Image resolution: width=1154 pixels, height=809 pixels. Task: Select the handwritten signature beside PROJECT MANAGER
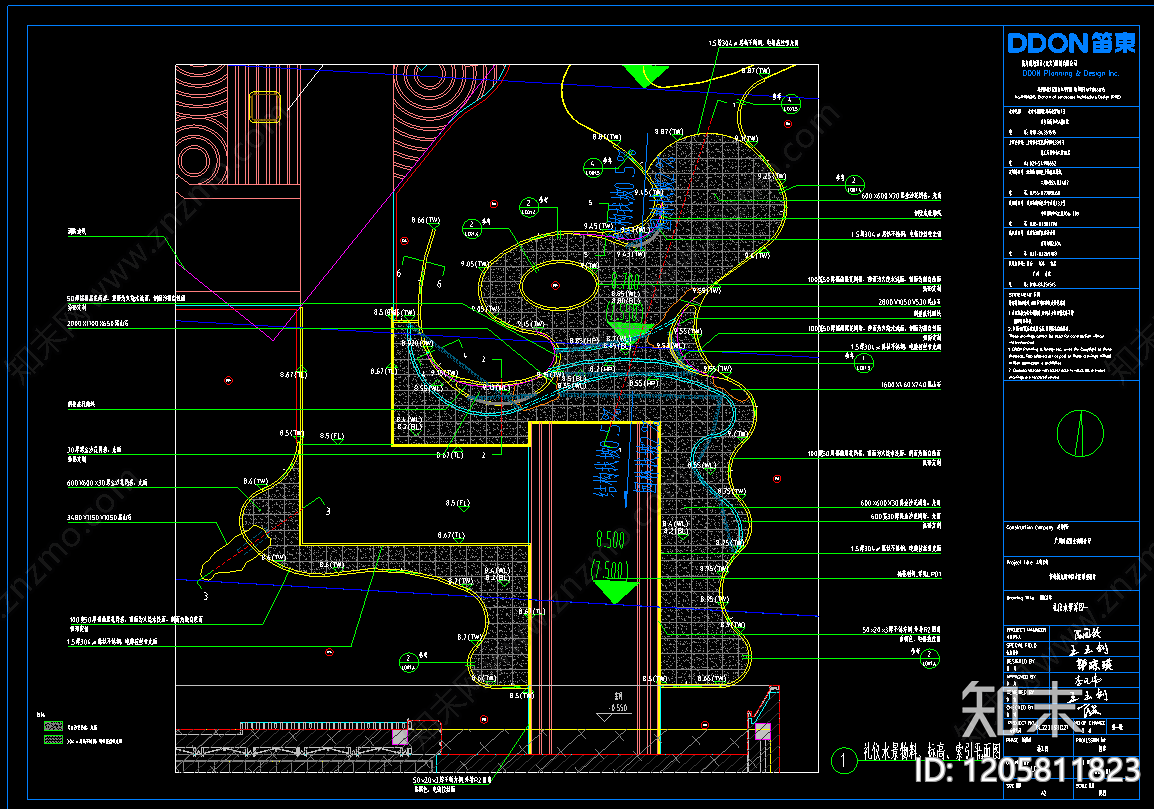tap(1086, 633)
